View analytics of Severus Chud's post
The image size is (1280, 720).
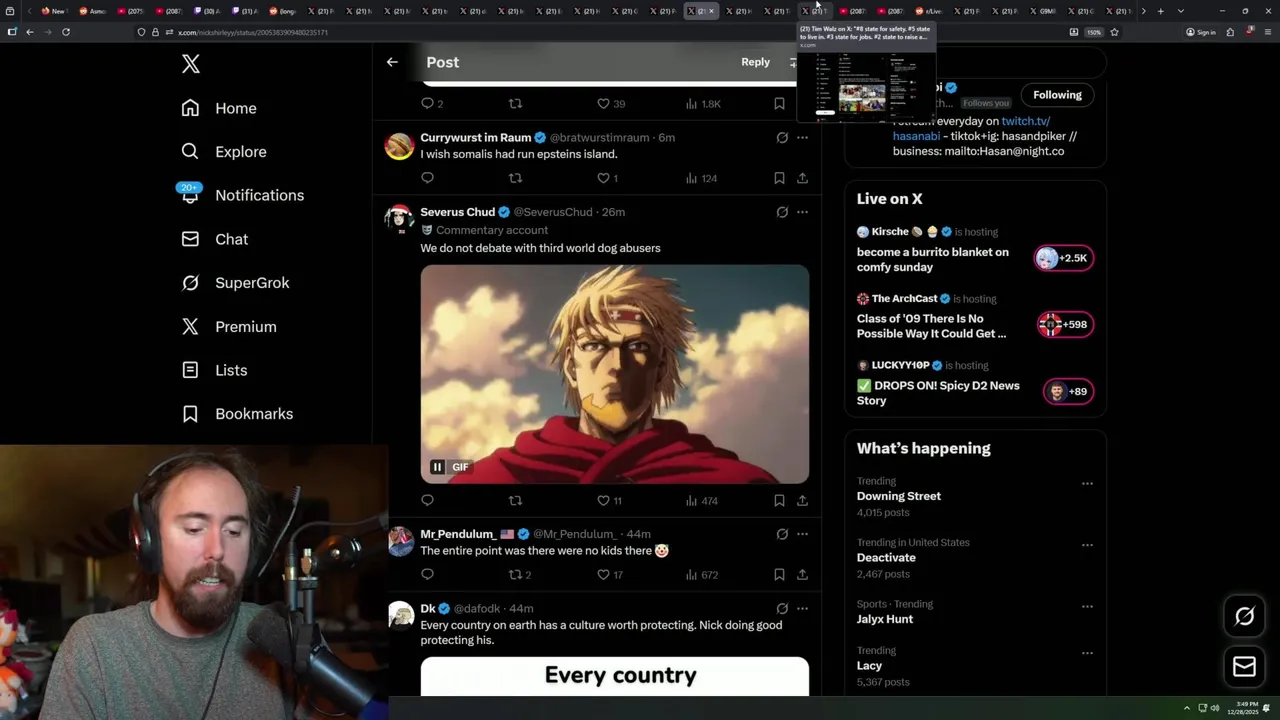point(702,500)
